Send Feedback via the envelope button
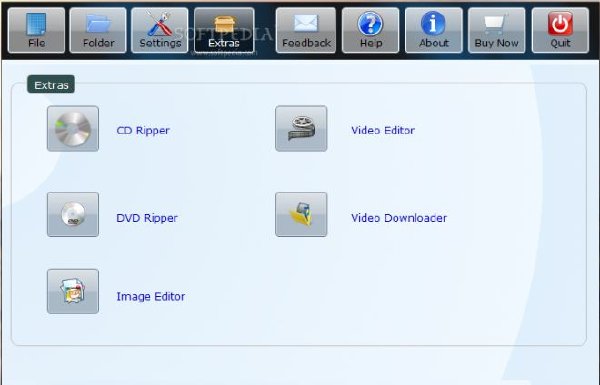 point(306,30)
